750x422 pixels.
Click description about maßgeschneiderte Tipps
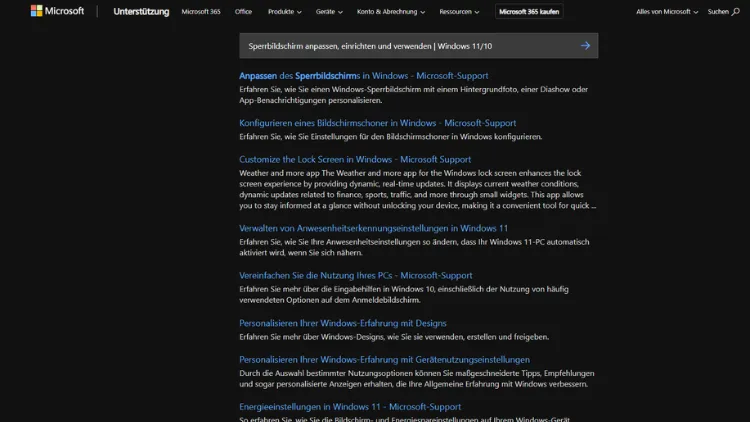pyautogui.click(x=417, y=378)
